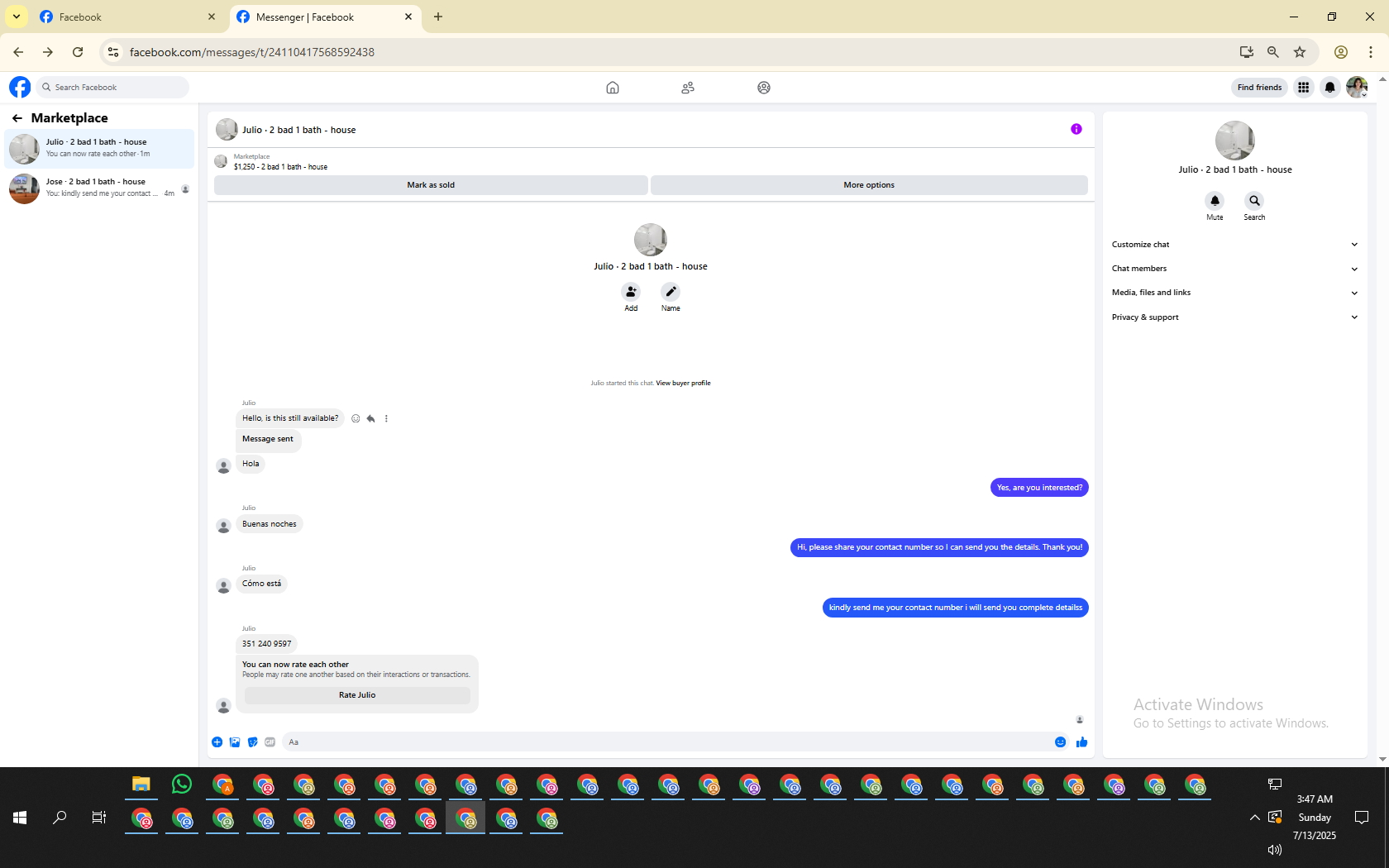Image resolution: width=1389 pixels, height=868 pixels.
Task: Open Windows taskbar search
Action: point(60,818)
